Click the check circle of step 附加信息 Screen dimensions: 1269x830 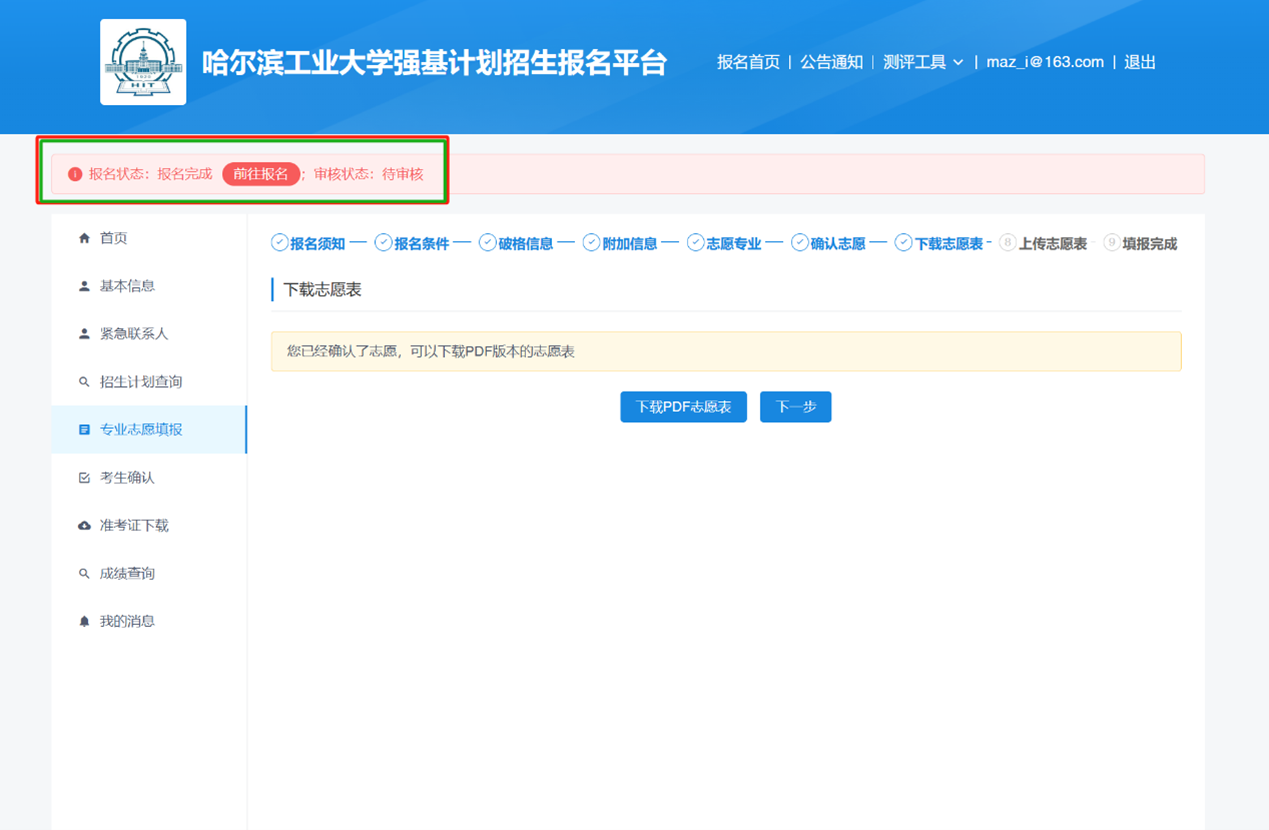tap(592, 243)
